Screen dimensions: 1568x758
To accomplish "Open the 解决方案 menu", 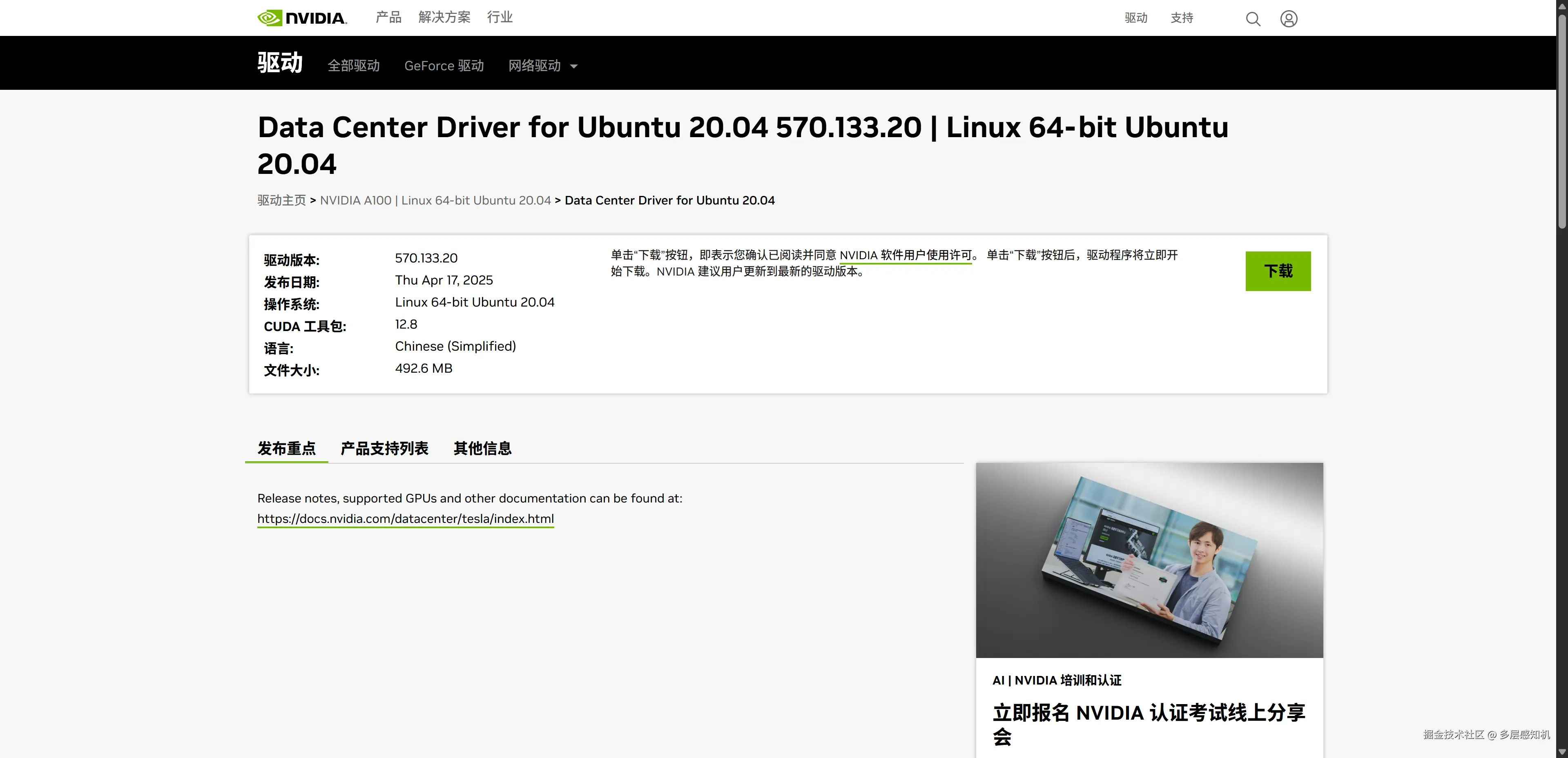I will [444, 17].
